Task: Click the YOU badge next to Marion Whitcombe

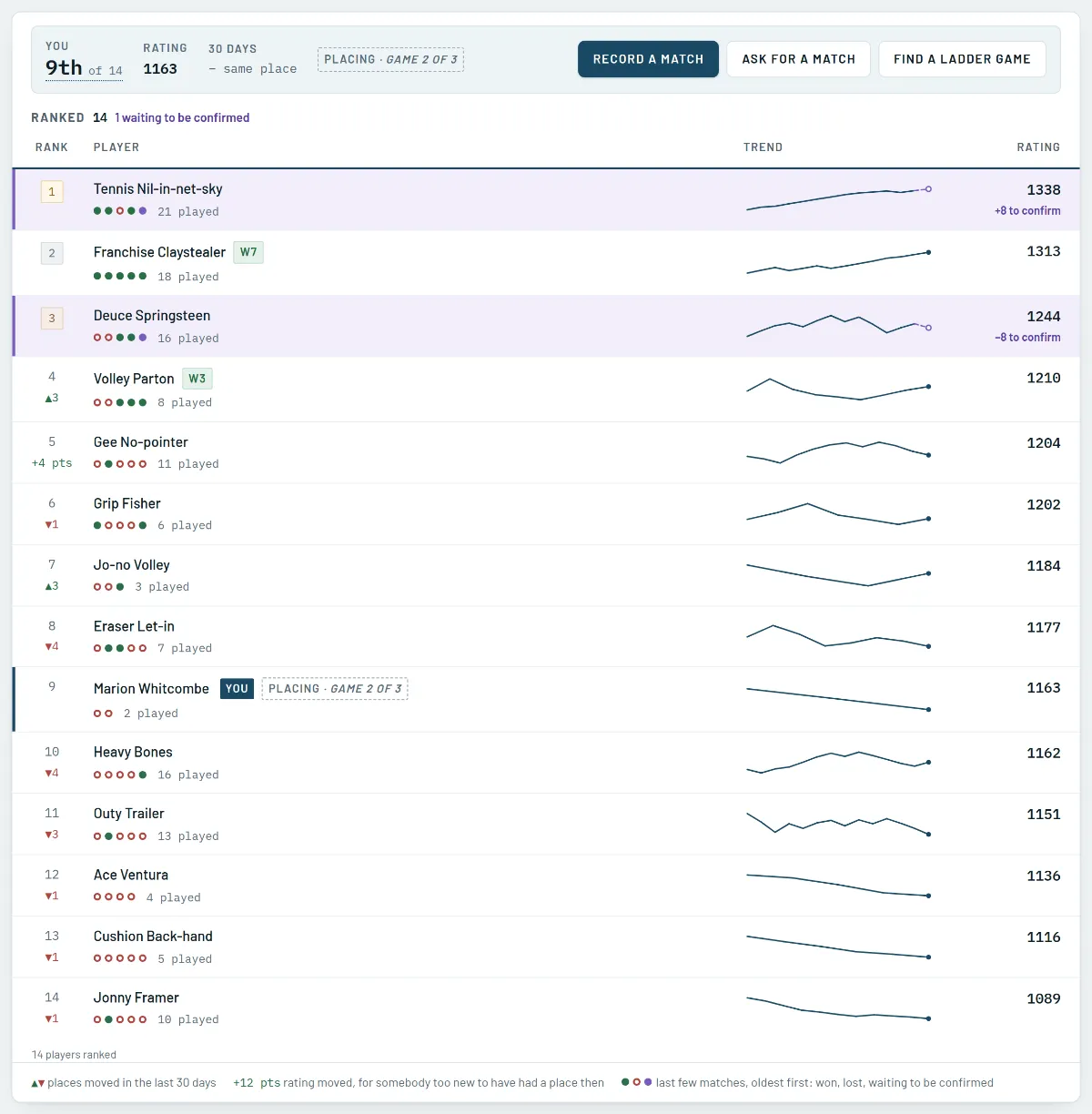Action: coord(237,689)
